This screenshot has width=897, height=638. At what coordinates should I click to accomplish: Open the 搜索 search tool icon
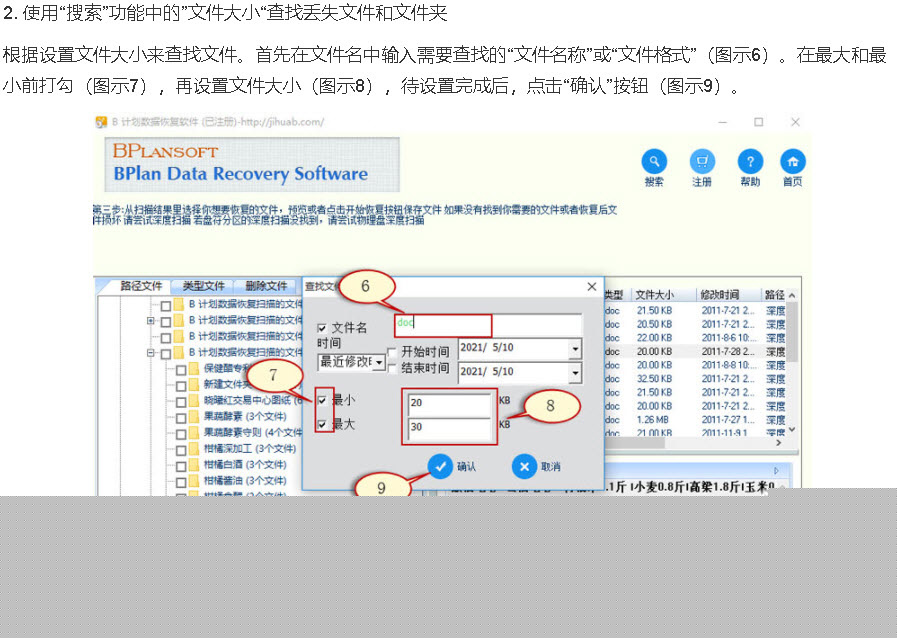654,161
